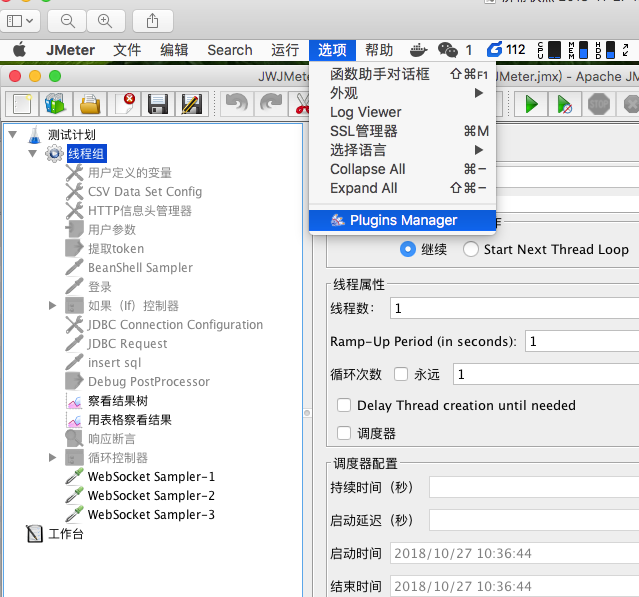The image size is (639, 597).
Task: Choose Log Viewer menu entry
Action: click(402, 112)
